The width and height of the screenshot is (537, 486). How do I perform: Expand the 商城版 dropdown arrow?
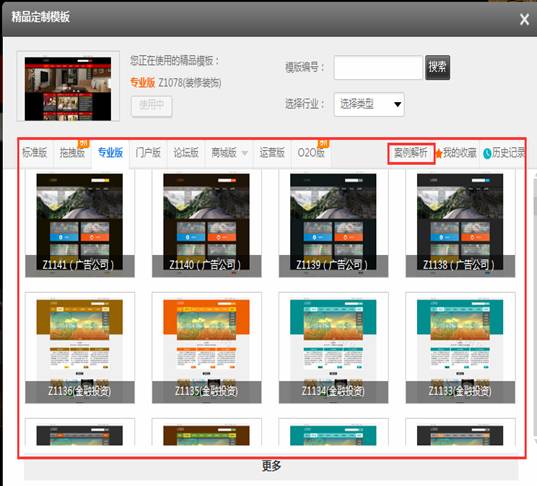click(x=245, y=153)
